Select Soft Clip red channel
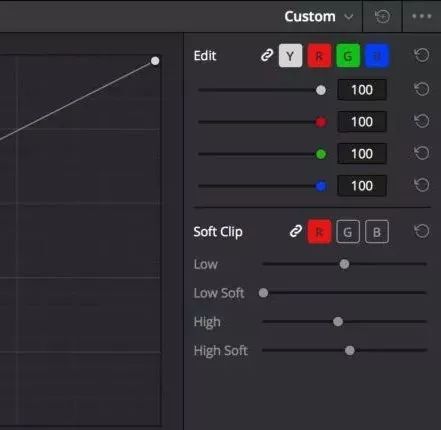 [319, 232]
